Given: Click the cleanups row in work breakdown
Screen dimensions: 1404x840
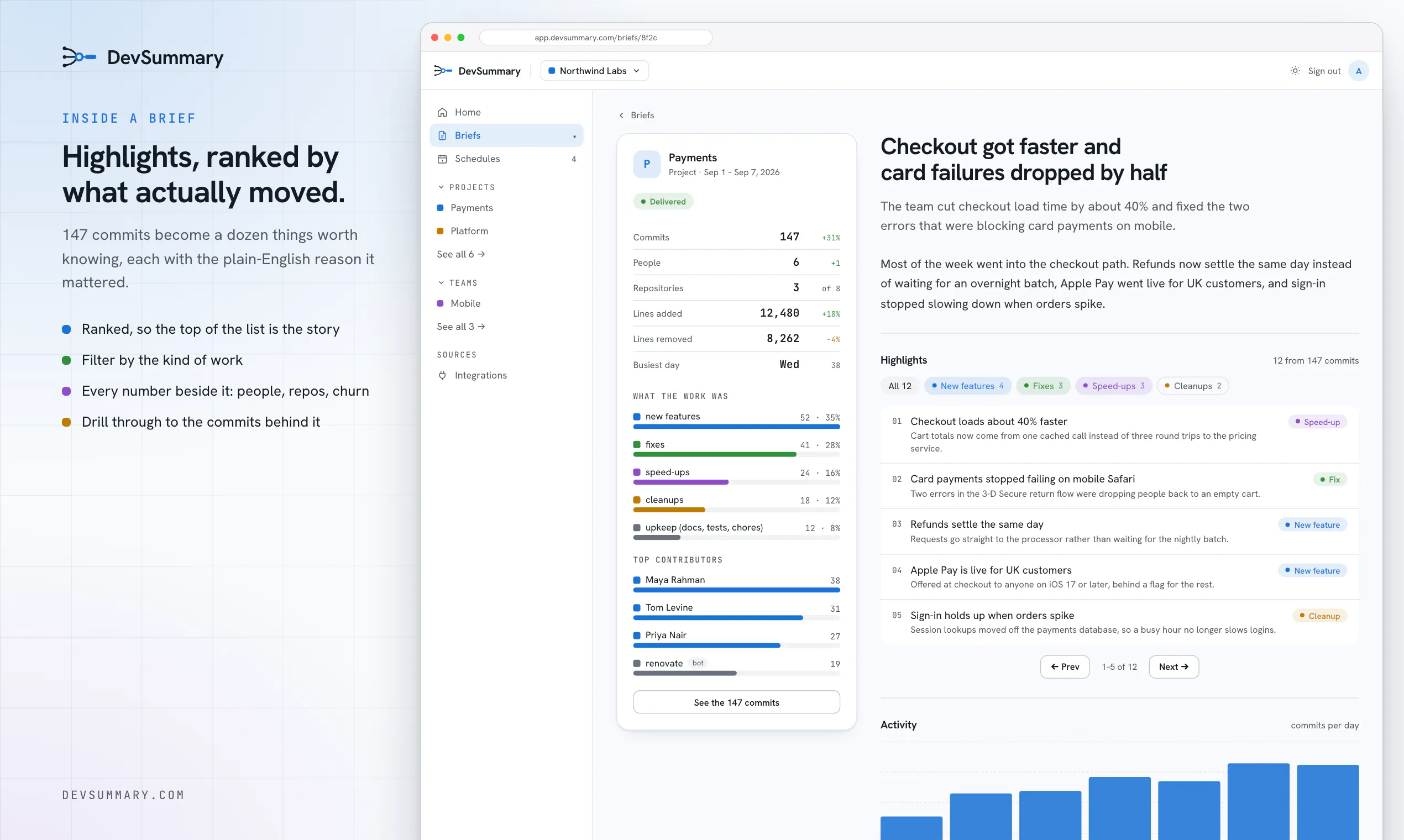Looking at the screenshot, I should 736,504.
